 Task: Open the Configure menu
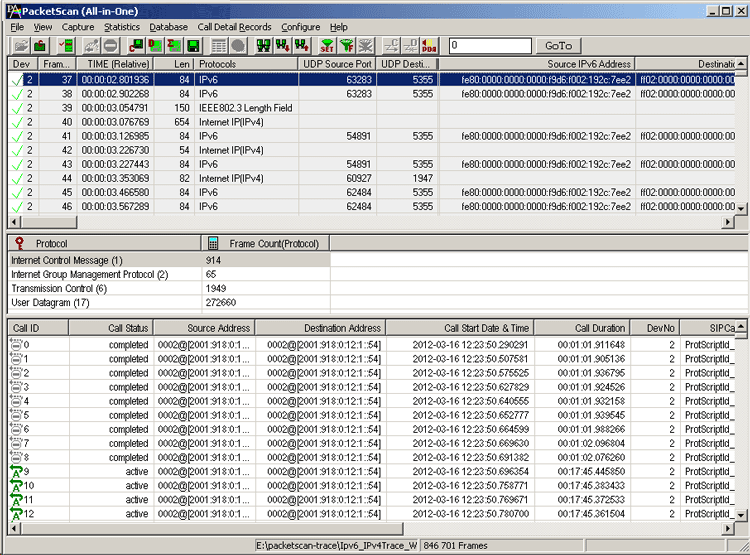300,27
